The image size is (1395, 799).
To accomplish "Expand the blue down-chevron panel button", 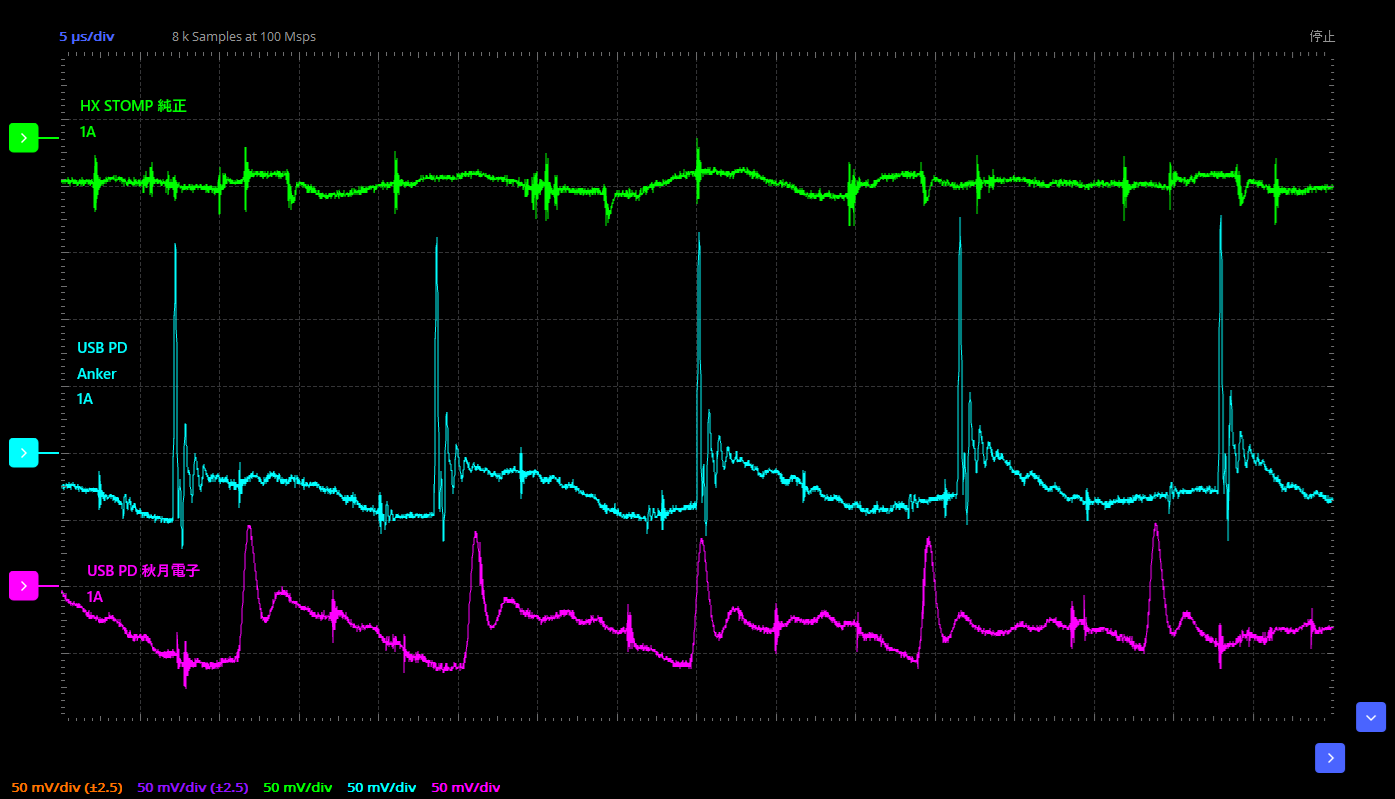I will tap(1370, 717).
